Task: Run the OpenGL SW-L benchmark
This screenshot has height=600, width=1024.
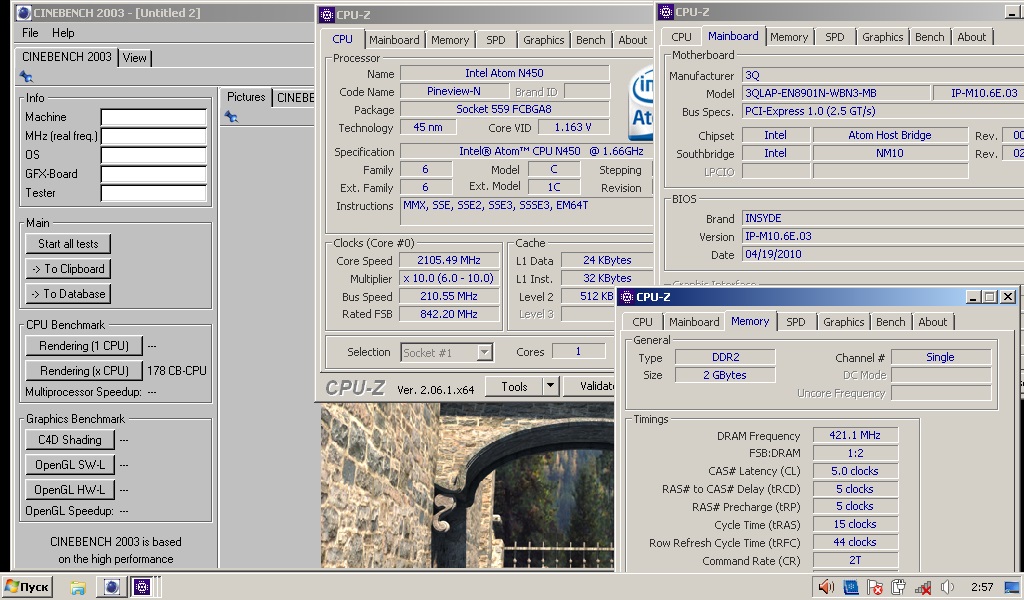Action: [x=70, y=465]
